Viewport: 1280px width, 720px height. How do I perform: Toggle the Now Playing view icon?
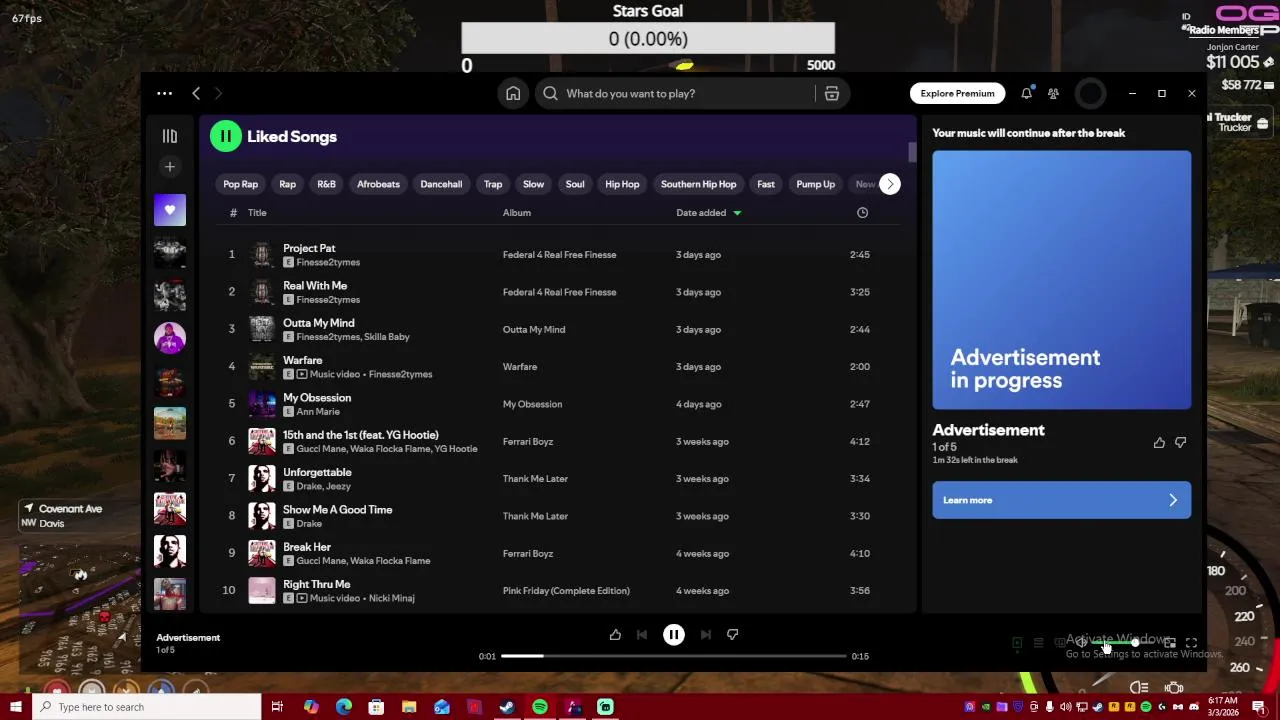[1017, 643]
